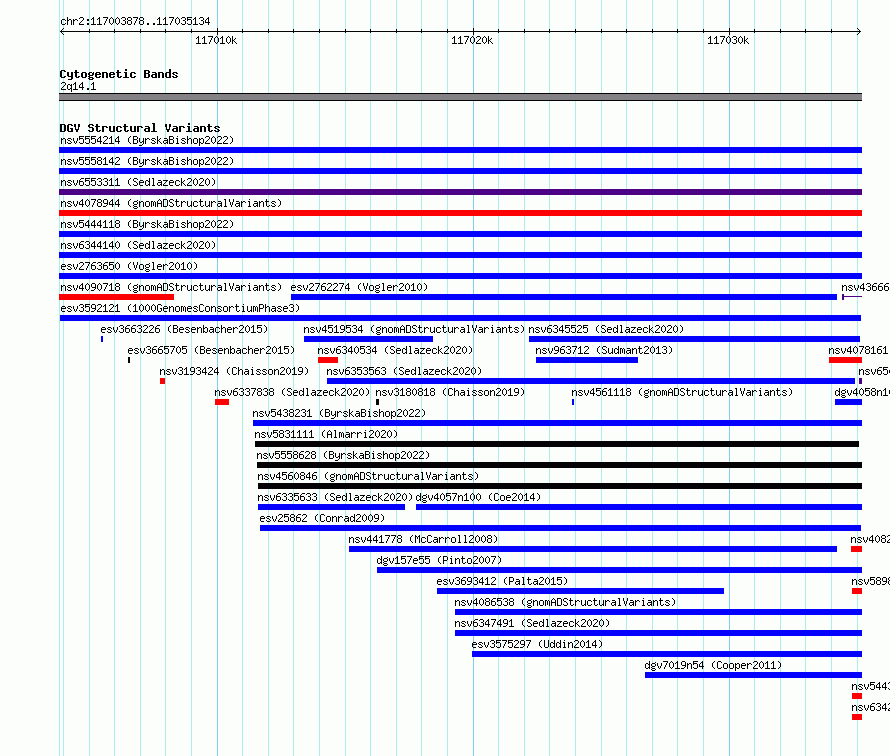The image size is (890, 756).
Task: Open nsv4519534 (gnomADStructuralVariants) label
Action: 414,329
